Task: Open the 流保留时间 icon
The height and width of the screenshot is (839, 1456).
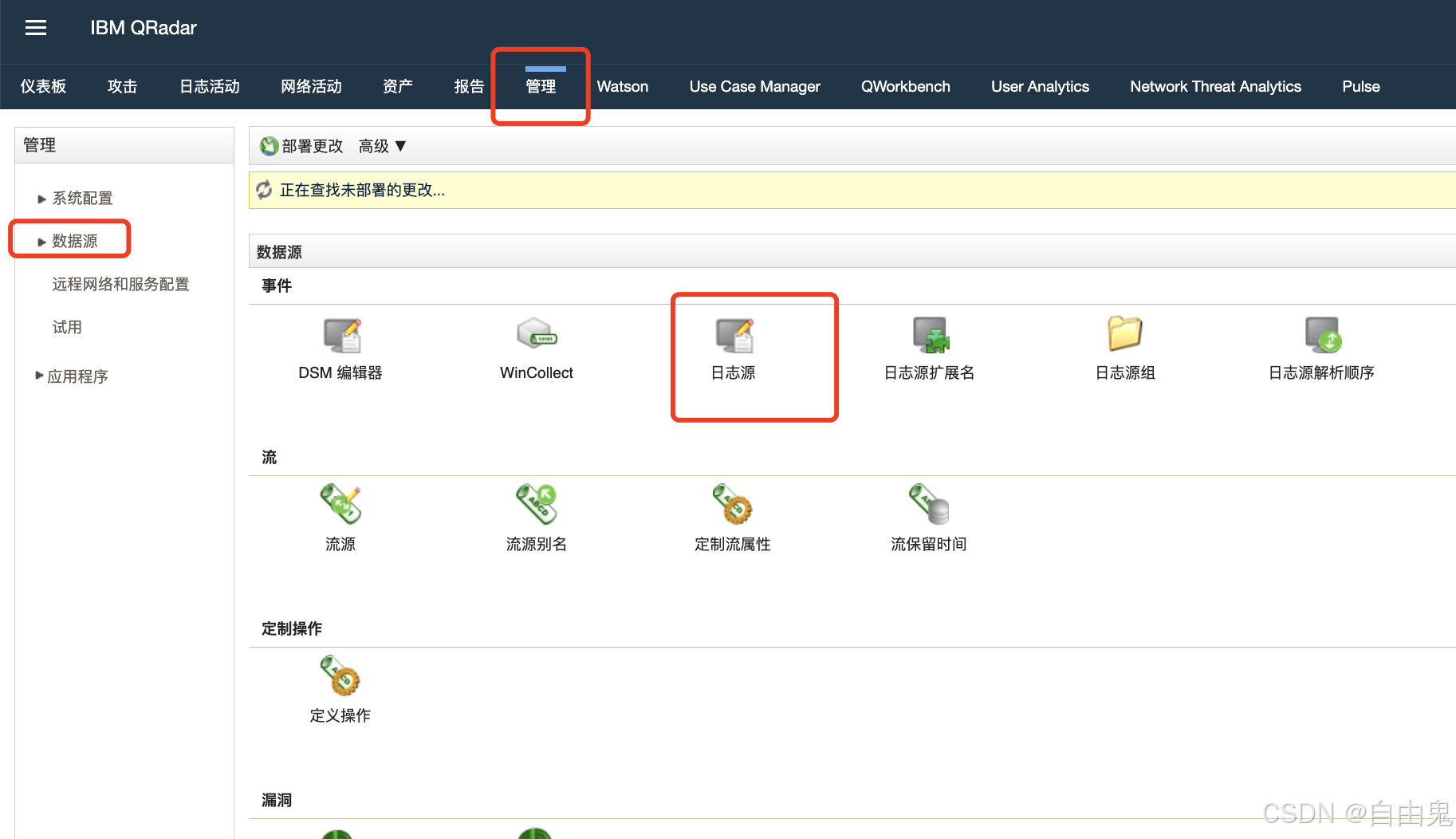Action: 929,504
